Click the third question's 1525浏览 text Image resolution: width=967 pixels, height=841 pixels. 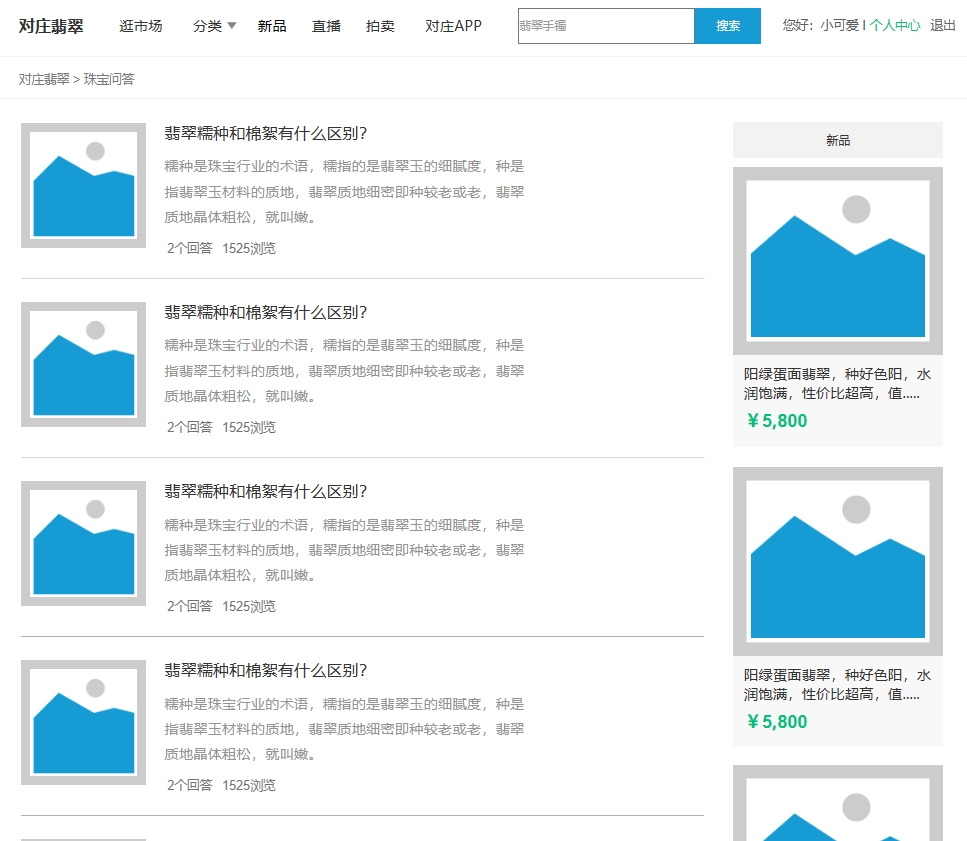(249, 606)
